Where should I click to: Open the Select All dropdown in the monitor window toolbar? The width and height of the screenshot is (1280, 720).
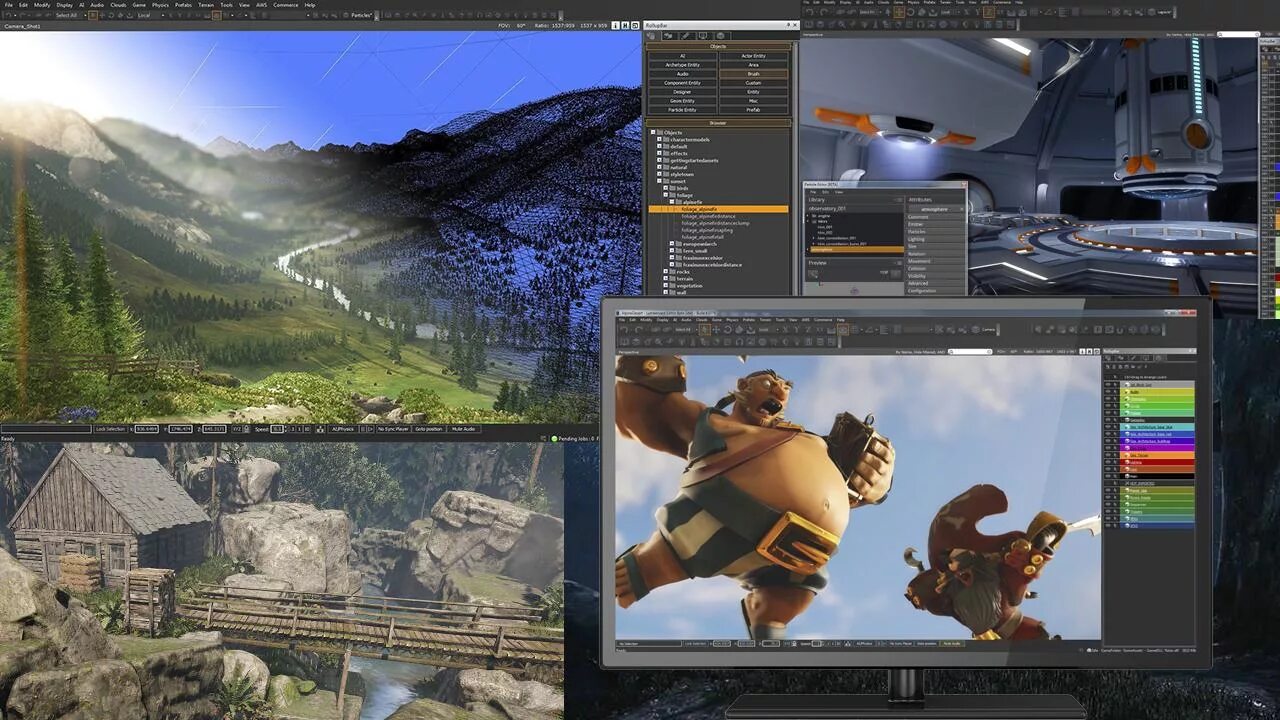point(685,329)
